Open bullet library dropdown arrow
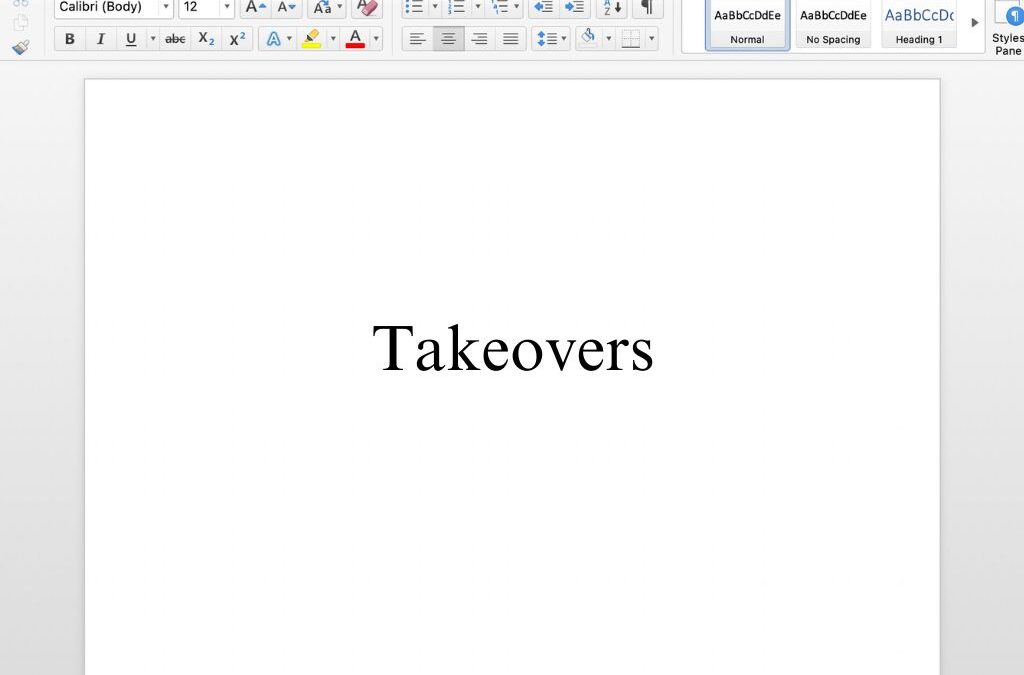 (x=435, y=7)
